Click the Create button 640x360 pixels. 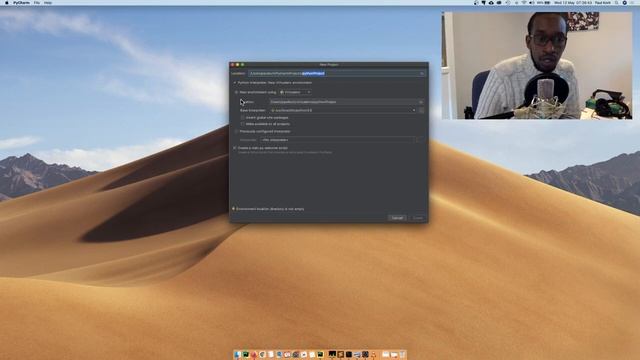418,218
